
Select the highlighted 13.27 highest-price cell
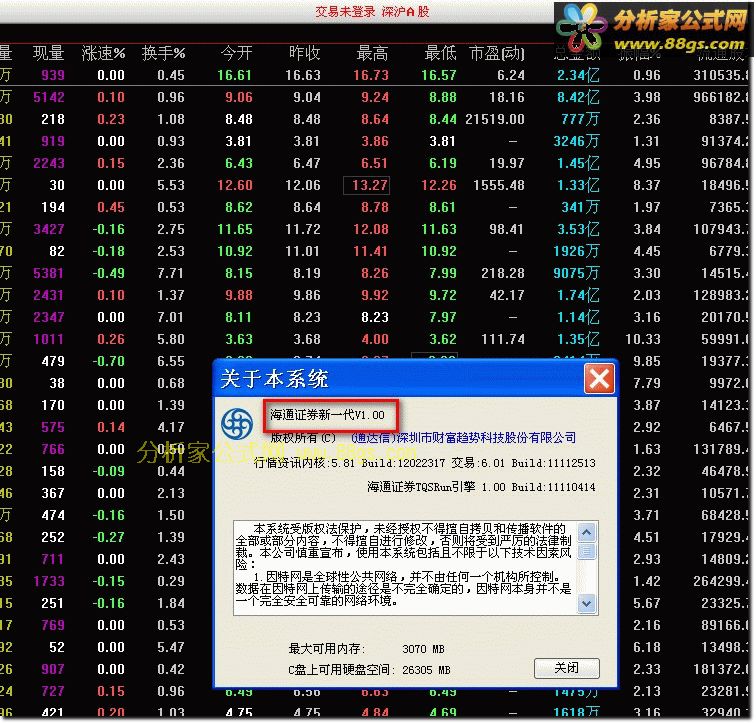click(x=366, y=185)
